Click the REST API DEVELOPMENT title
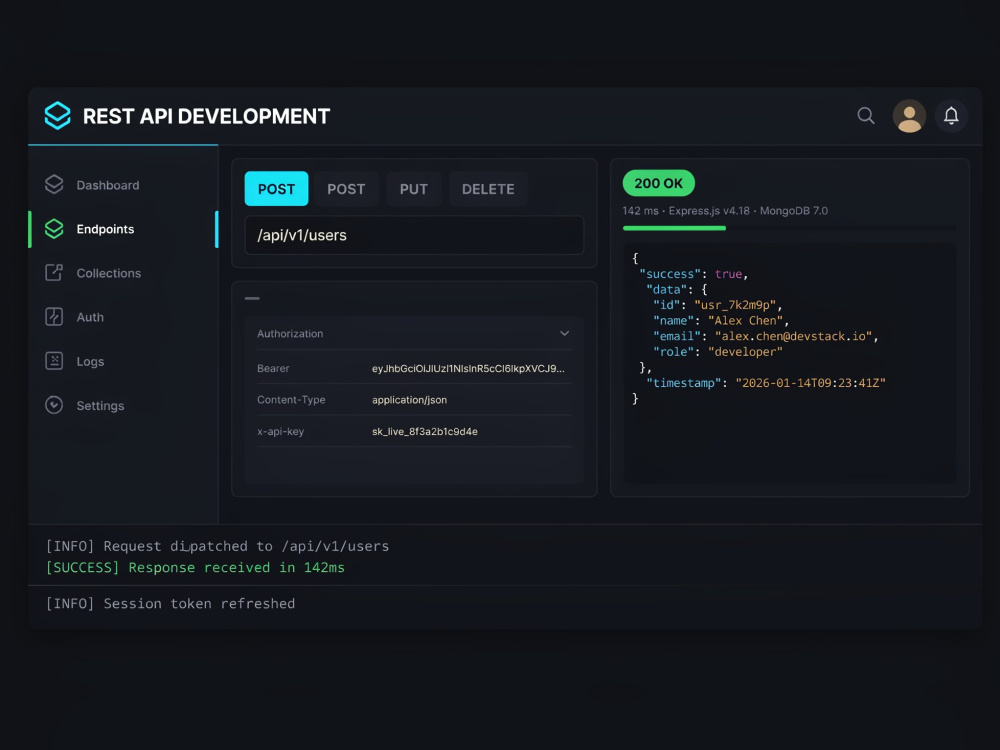The width and height of the screenshot is (1000, 750). point(207,116)
